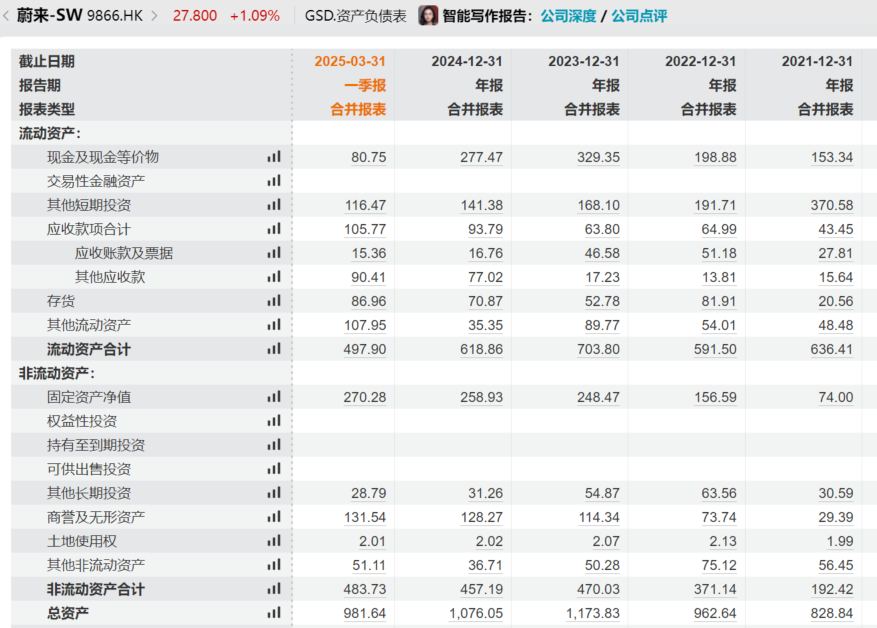This screenshot has height=628, width=877.
Task: Click short-term investment value 370.58
Action: [832, 206]
